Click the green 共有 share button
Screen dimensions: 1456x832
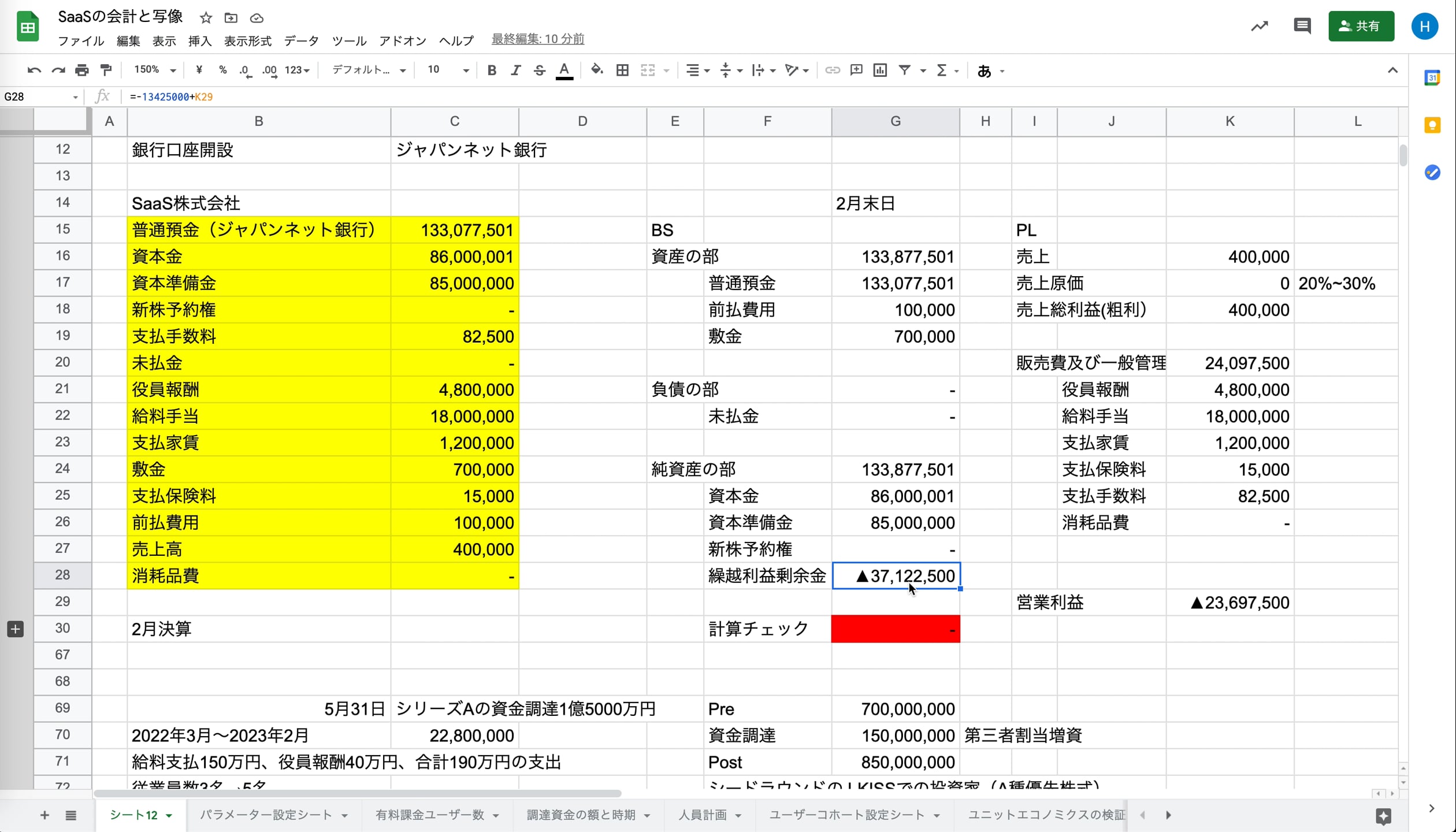(1361, 26)
